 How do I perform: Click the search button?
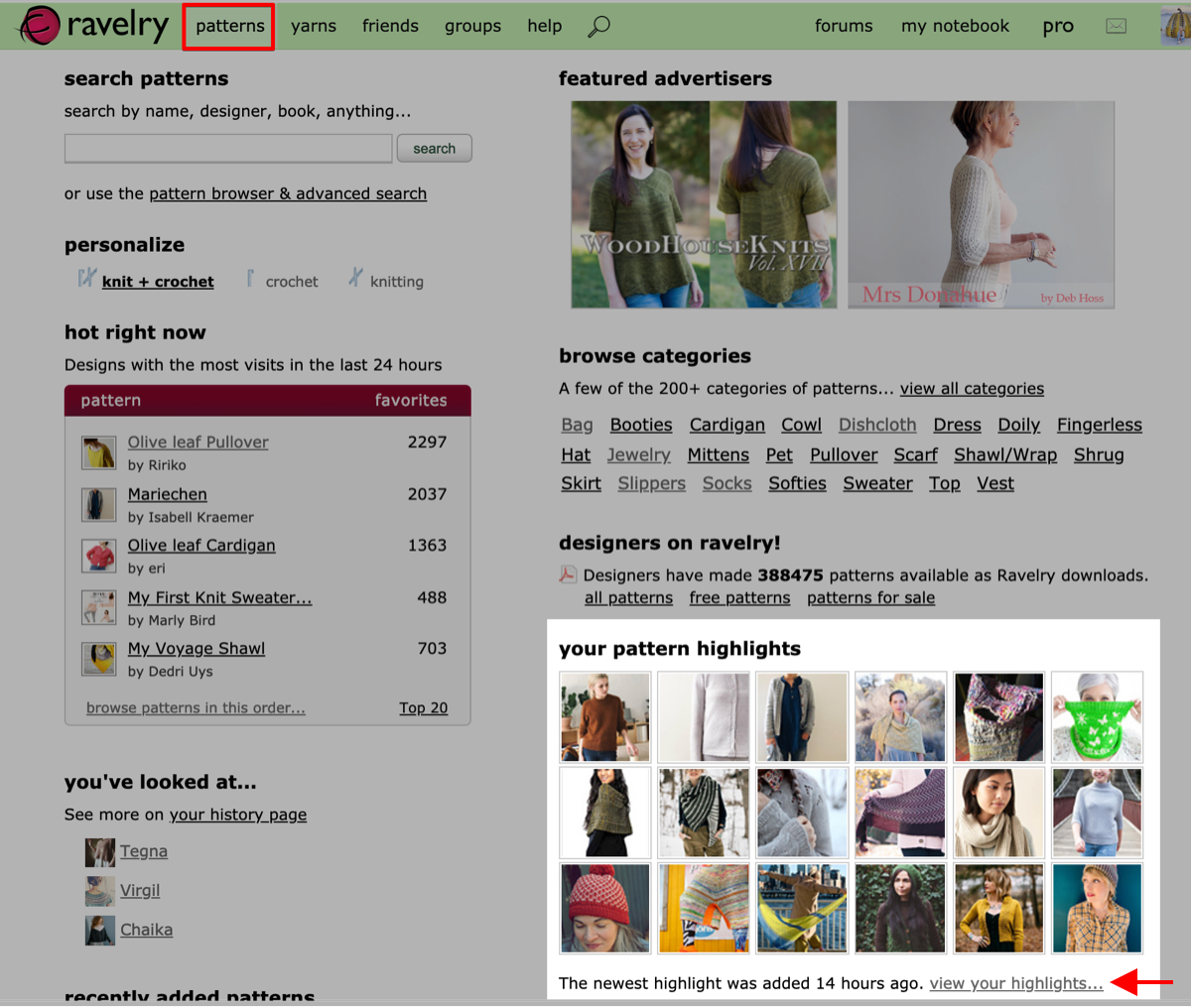tap(435, 148)
